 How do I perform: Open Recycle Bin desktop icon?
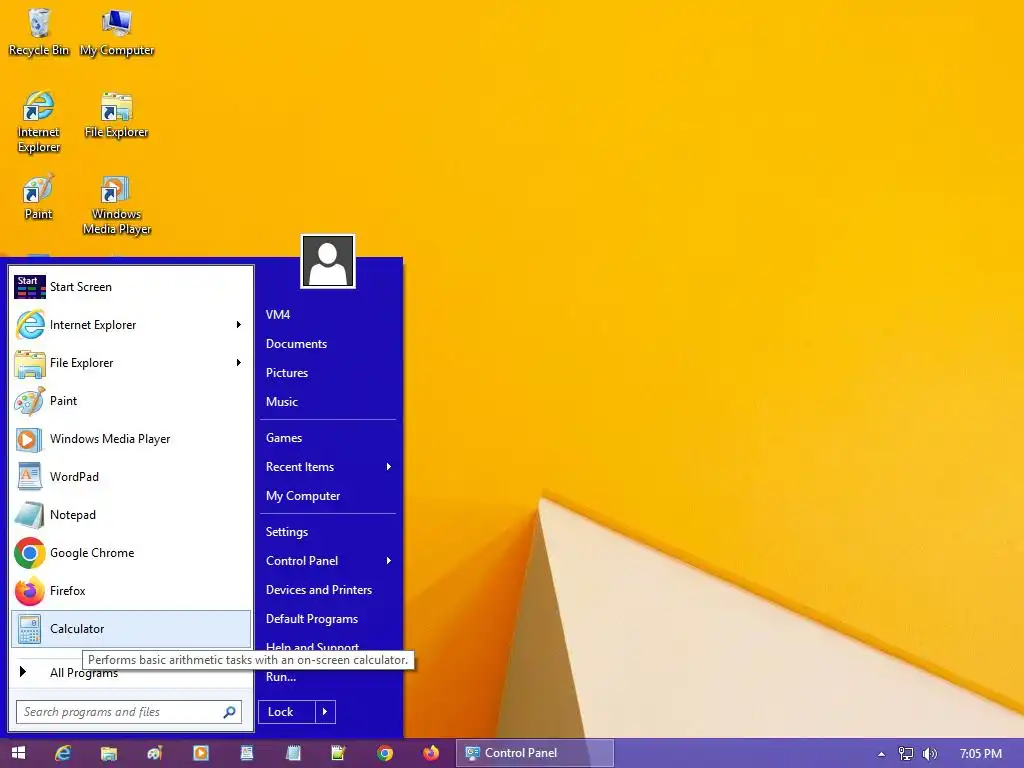coord(39,33)
